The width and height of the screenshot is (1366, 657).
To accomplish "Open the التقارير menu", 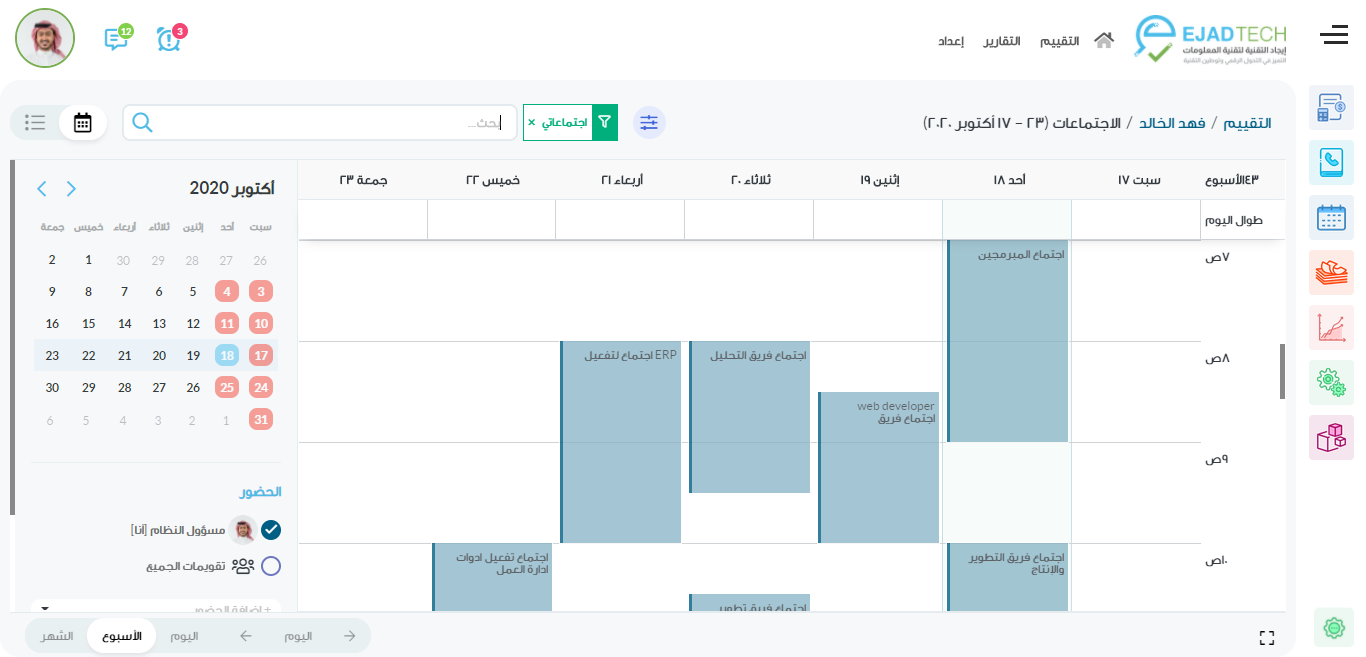I will (x=1001, y=41).
